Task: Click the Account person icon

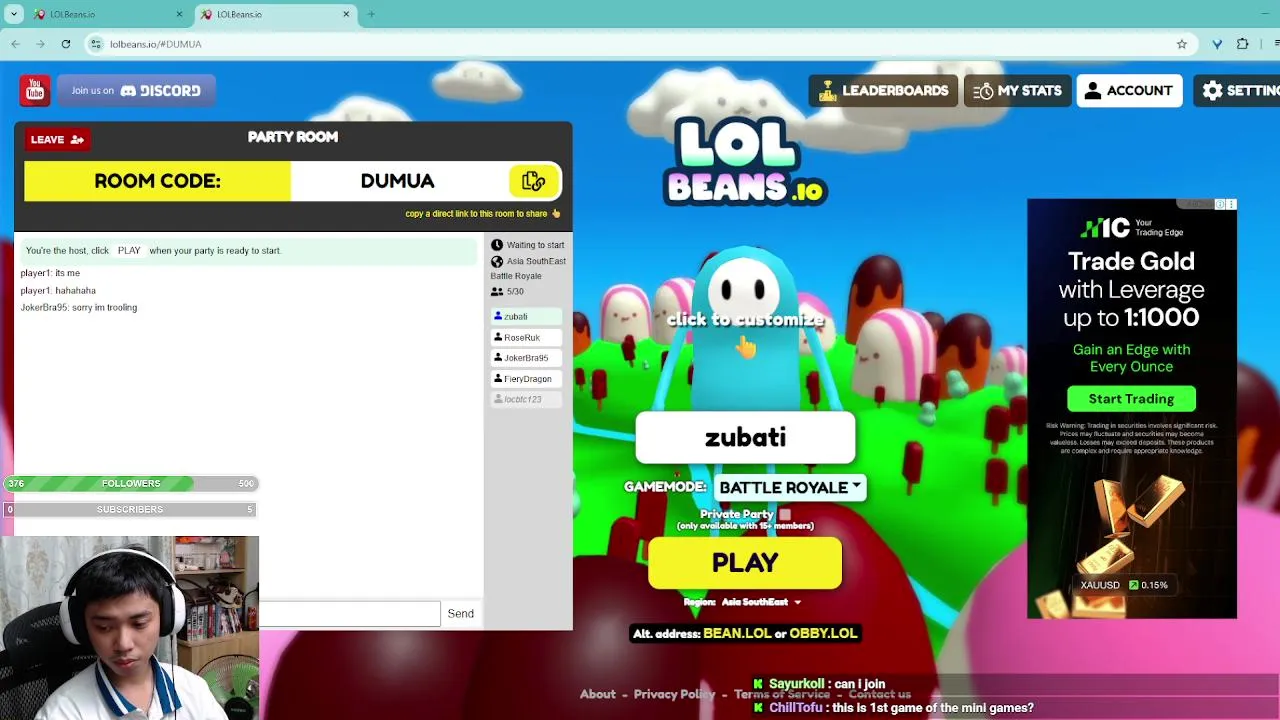Action: pyautogui.click(x=1093, y=91)
